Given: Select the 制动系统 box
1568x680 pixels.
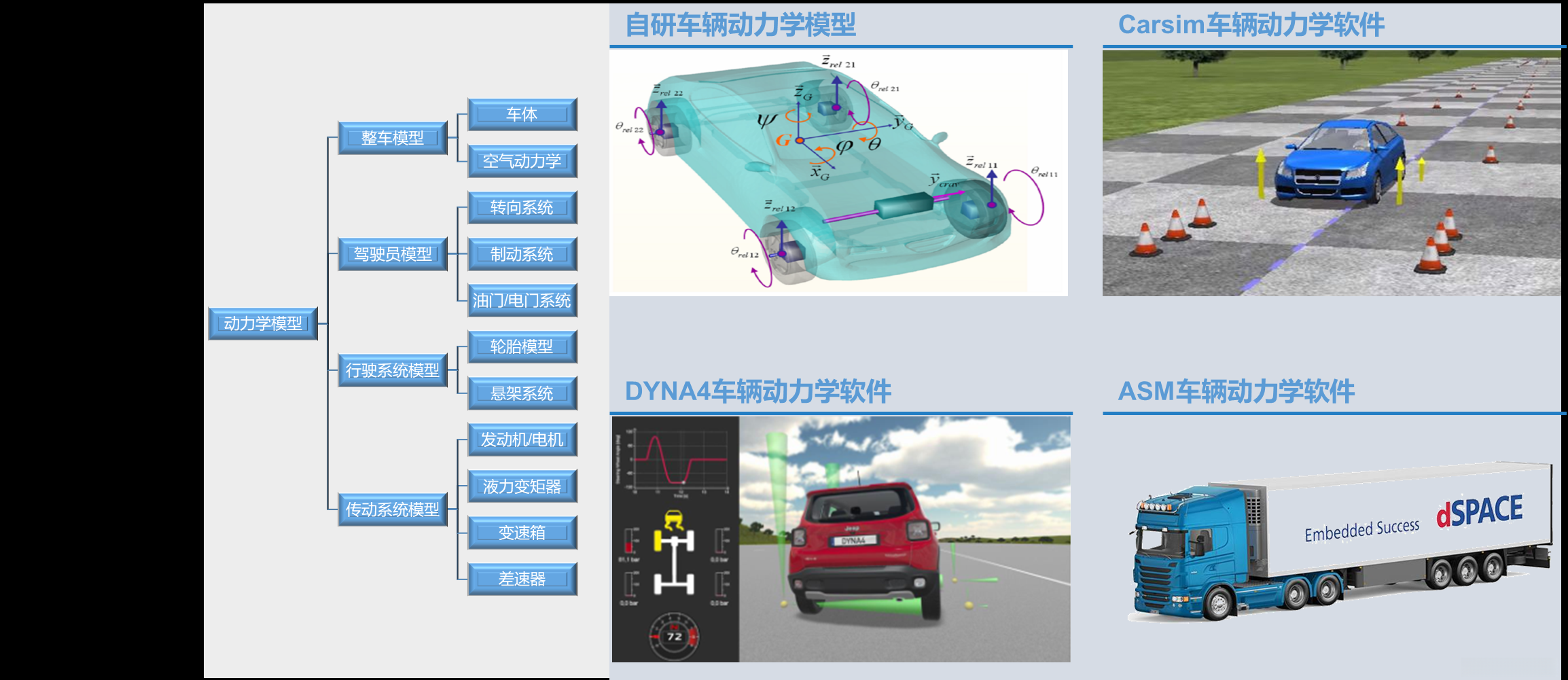Looking at the screenshot, I should click(522, 254).
